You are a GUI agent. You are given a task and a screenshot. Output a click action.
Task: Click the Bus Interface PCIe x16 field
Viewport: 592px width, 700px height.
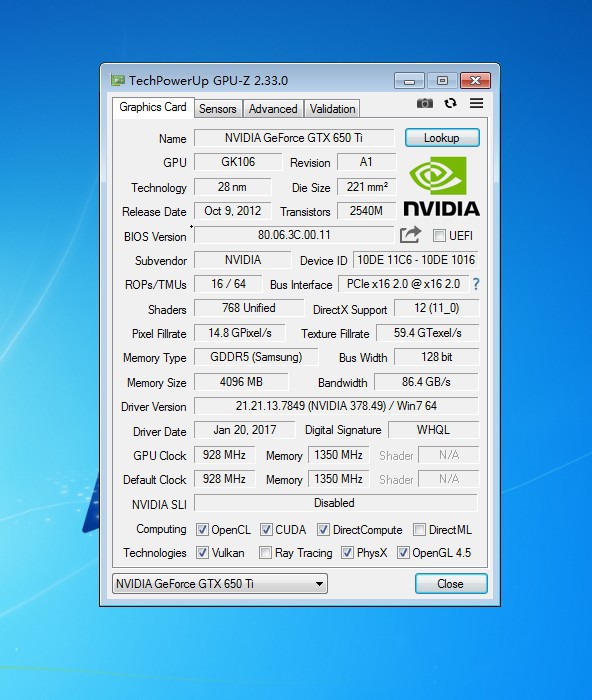403,284
